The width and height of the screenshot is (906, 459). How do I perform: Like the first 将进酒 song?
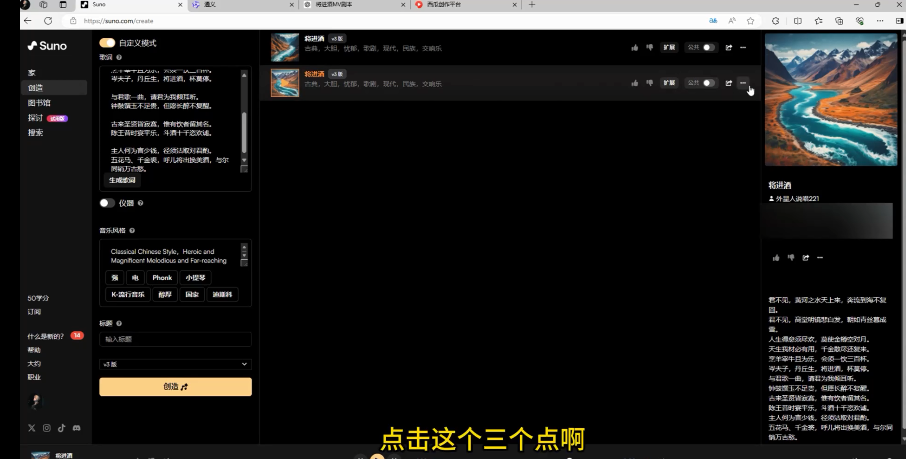point(635,47)
